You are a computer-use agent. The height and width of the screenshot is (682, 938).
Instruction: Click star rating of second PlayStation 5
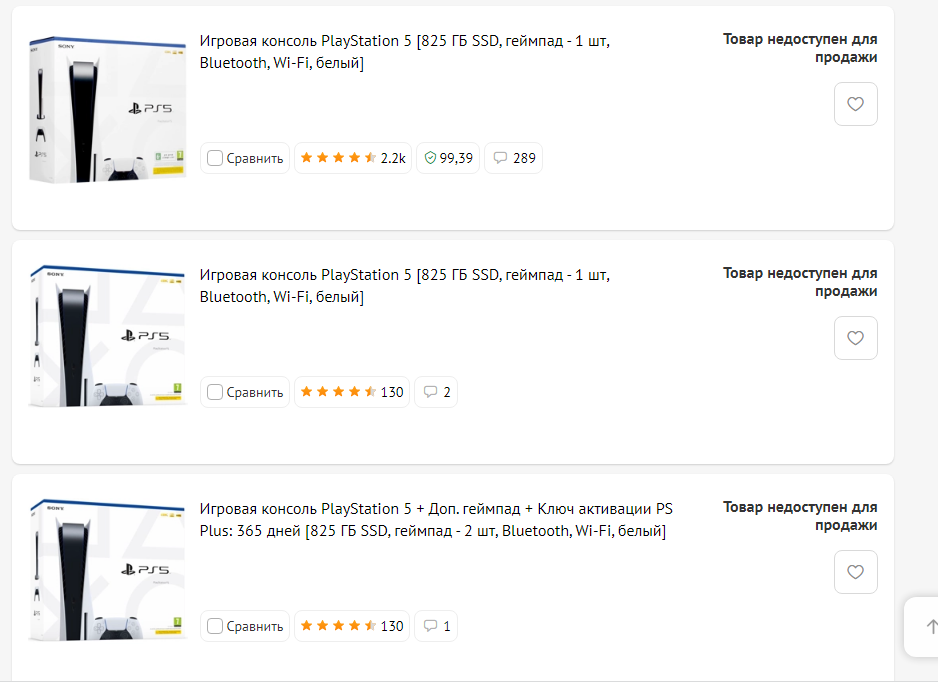point(352,392)
